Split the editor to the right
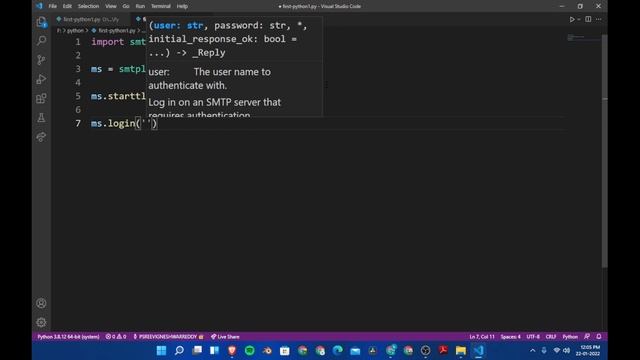 coord(588,19)
